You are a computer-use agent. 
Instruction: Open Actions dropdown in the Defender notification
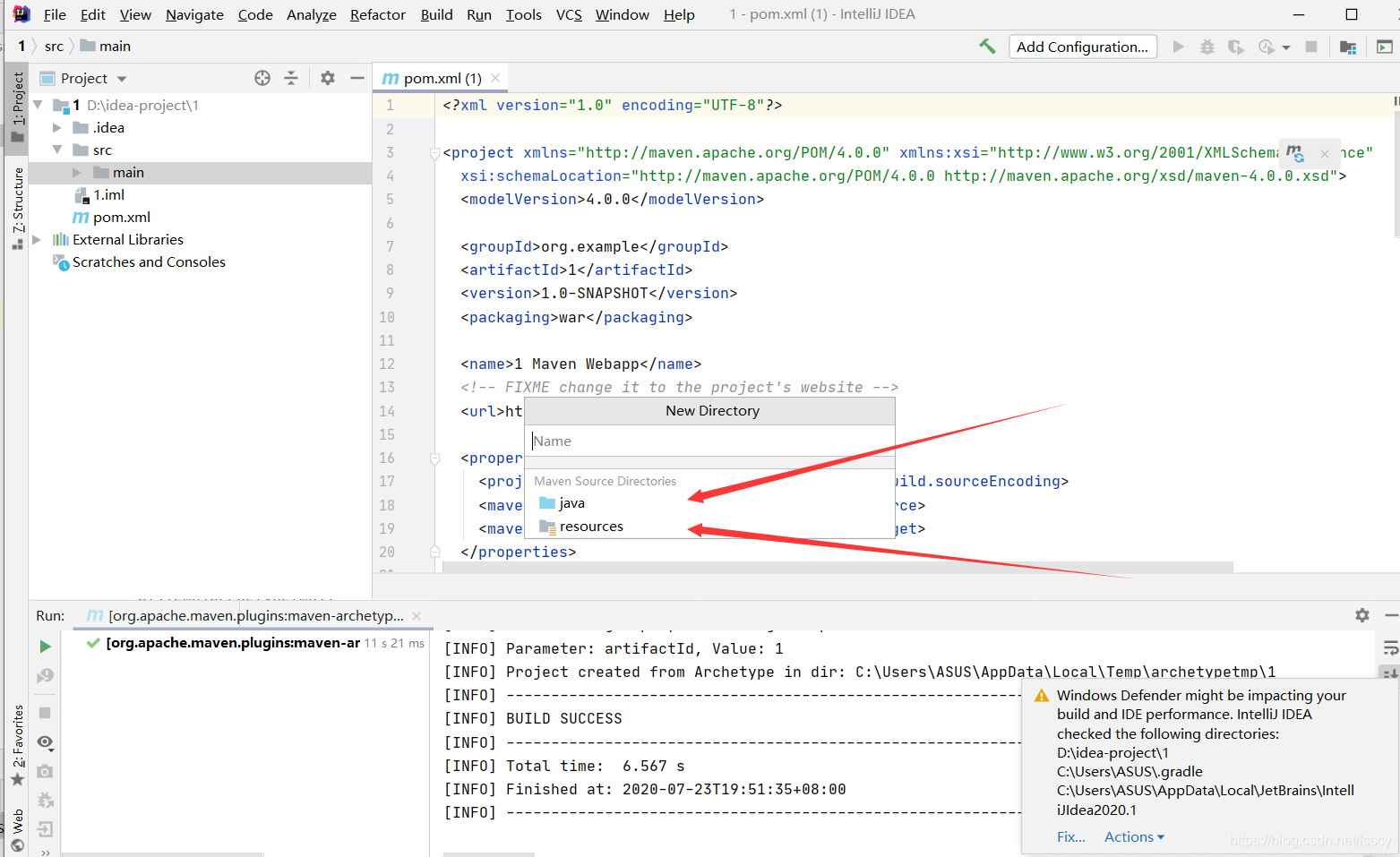click(1134, 836)
